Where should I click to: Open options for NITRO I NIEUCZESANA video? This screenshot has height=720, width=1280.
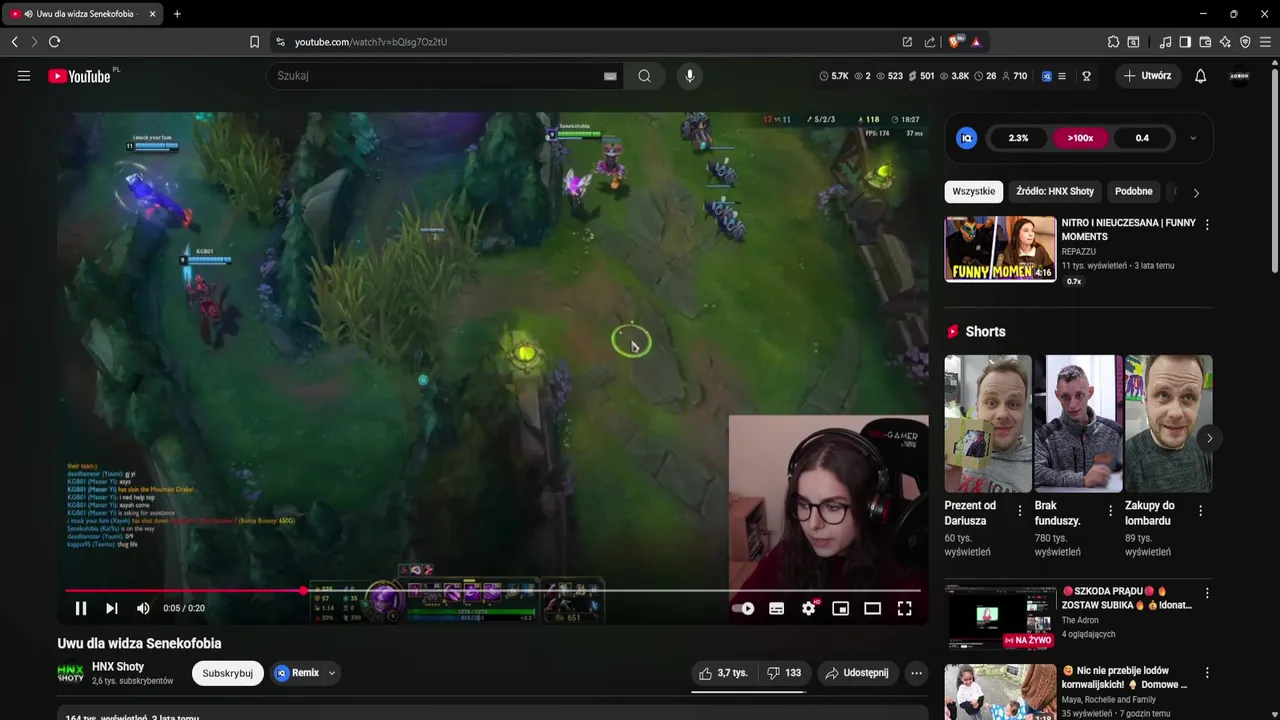(1207, 225)
